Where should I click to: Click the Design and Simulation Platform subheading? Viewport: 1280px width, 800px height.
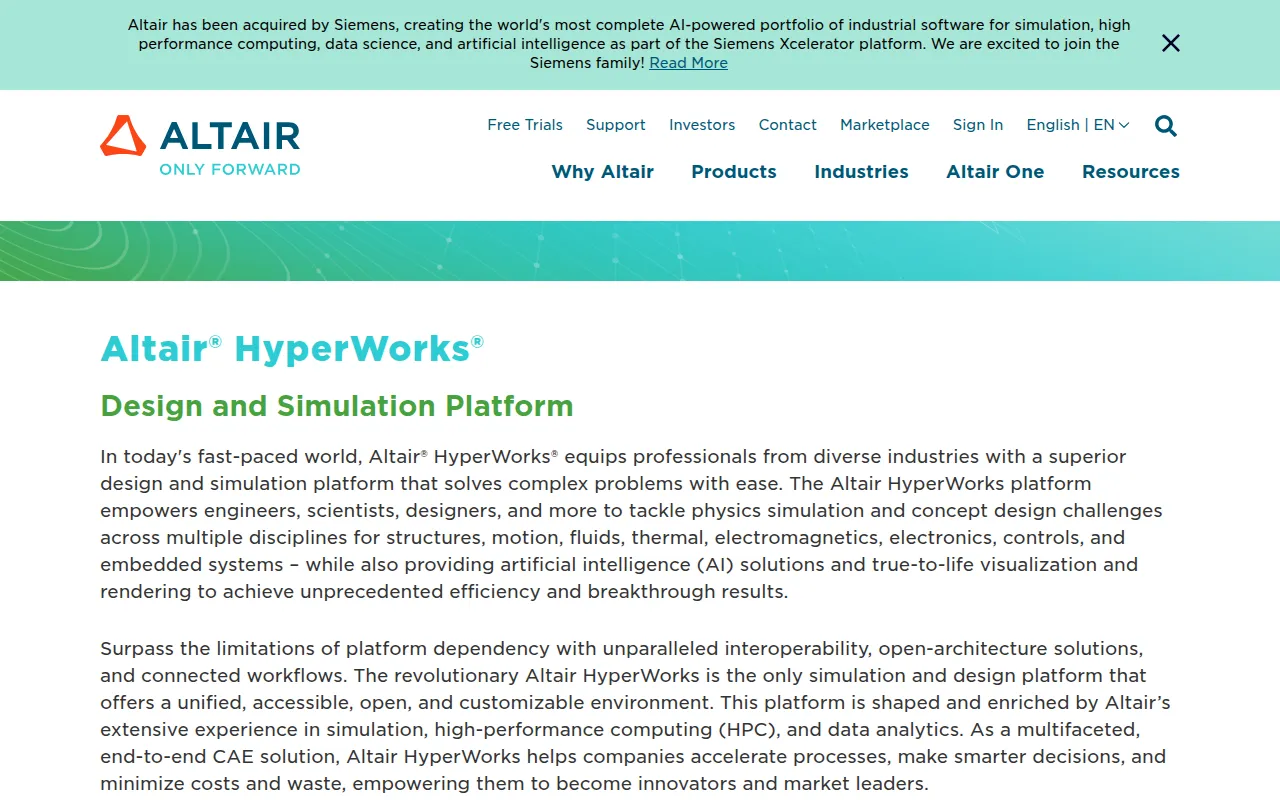click(337, 406)
